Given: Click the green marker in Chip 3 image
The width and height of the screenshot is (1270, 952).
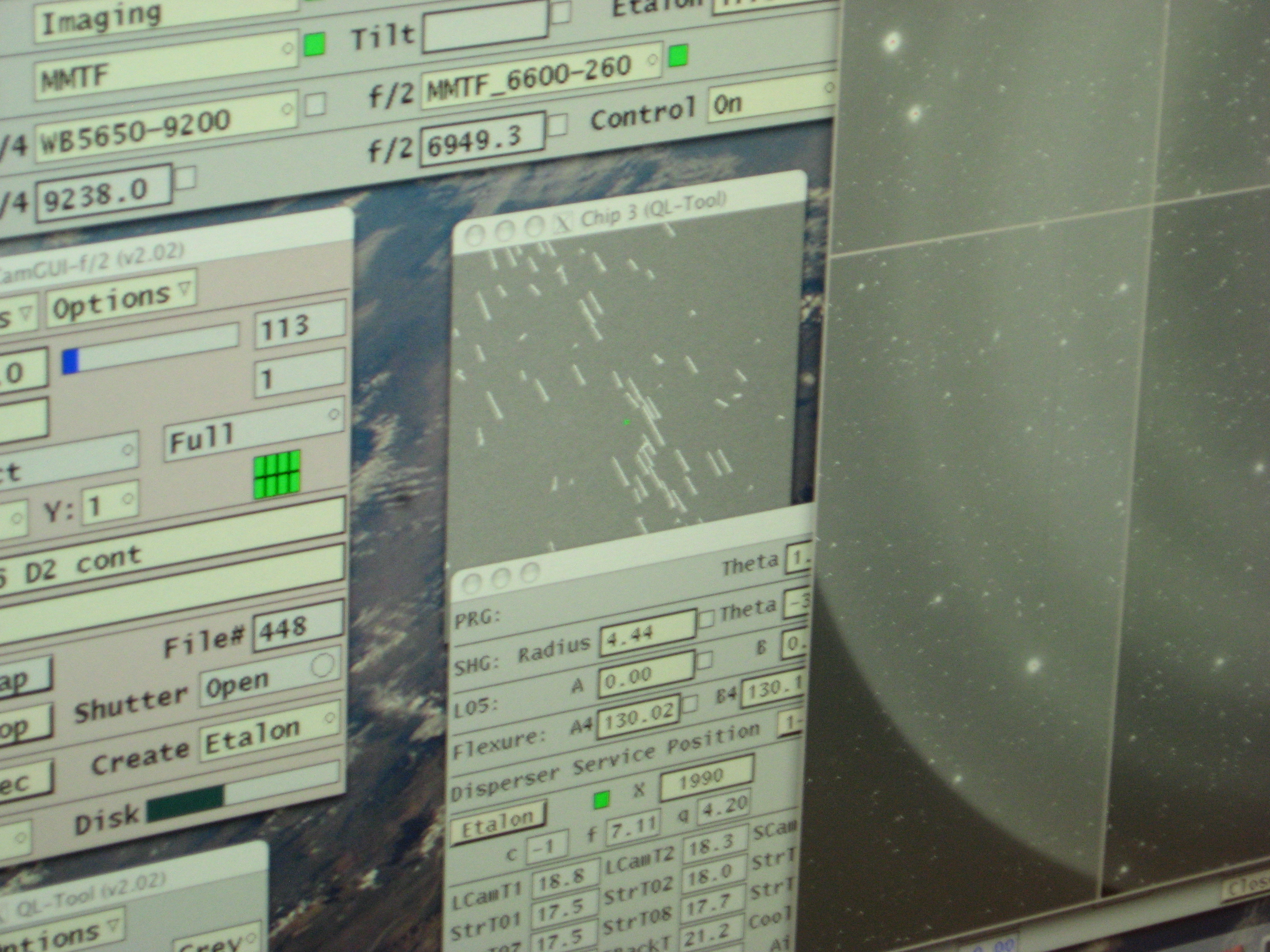Looking at the screenshot, I should click(626, 422).
